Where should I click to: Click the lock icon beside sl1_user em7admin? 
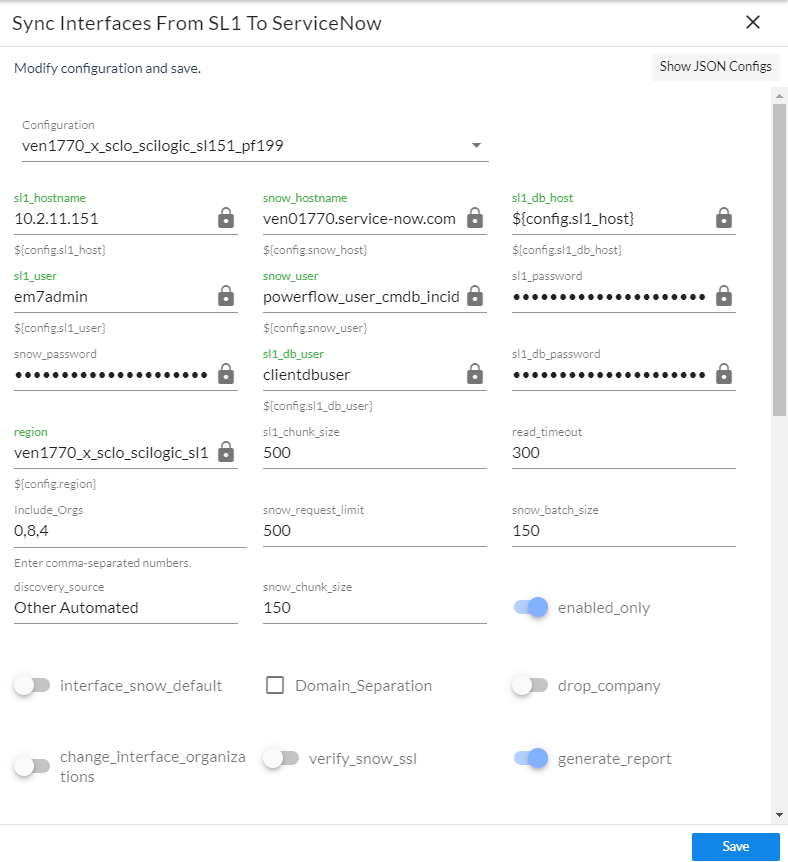point(226,296)
